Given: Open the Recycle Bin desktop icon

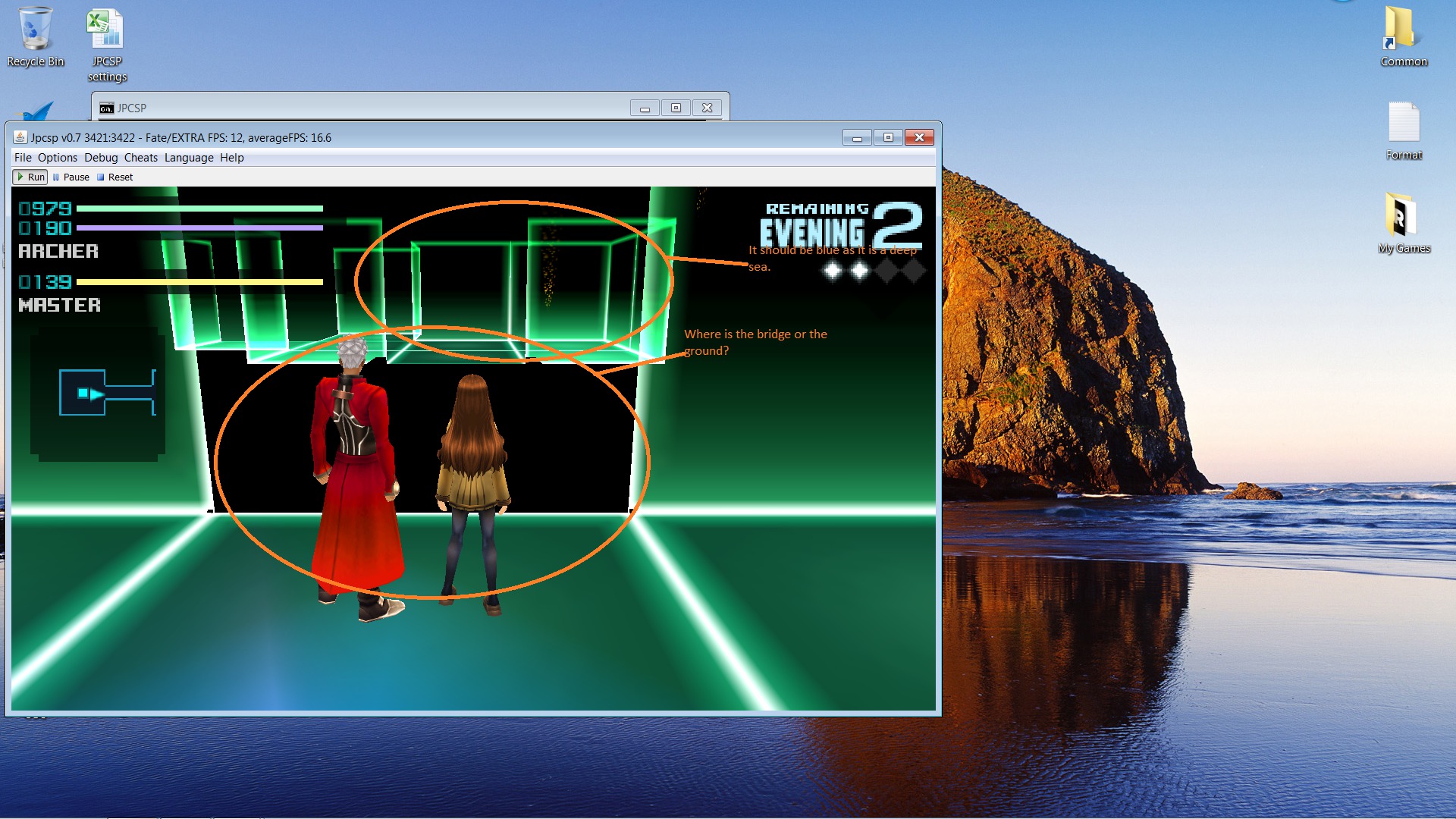Looking at the screenshot, I should [x=35, y=37].
